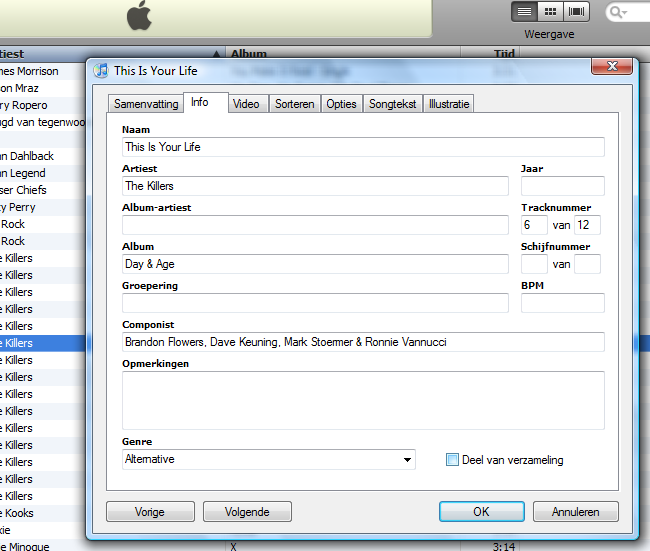Focus the first Schijfnummer field
Screen dimensions: 650x551
(x=534, y=264)
